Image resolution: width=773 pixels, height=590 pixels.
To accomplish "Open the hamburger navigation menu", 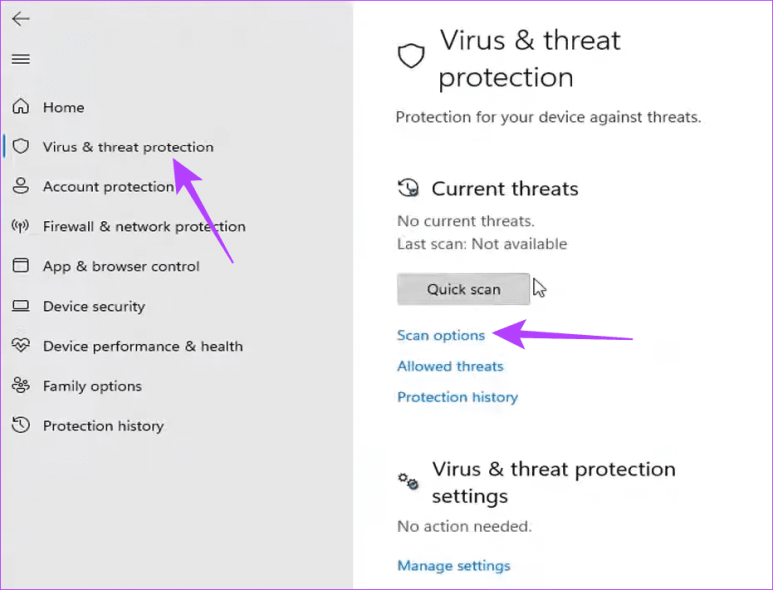I will pos(20,59).
